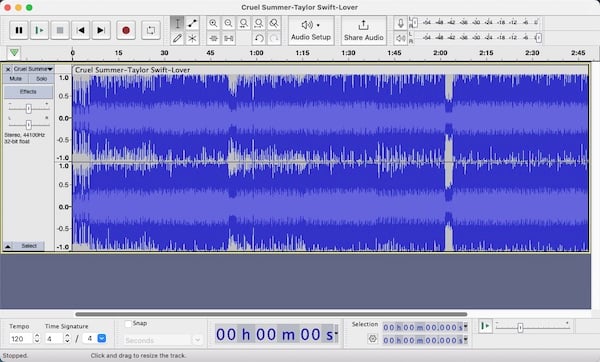Click Fit Selection to Width zoom icon

coord(243,23)
